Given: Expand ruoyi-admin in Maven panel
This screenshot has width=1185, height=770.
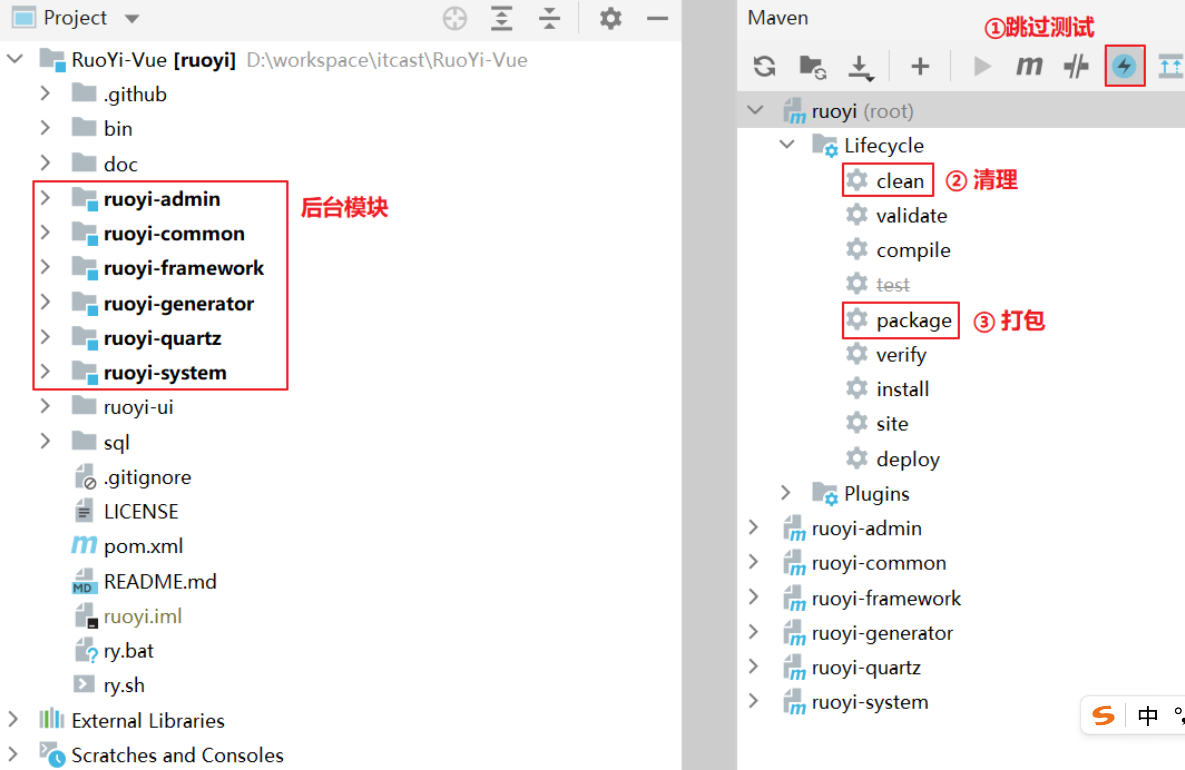Looking at the screenshot, I should coord(753,527).
